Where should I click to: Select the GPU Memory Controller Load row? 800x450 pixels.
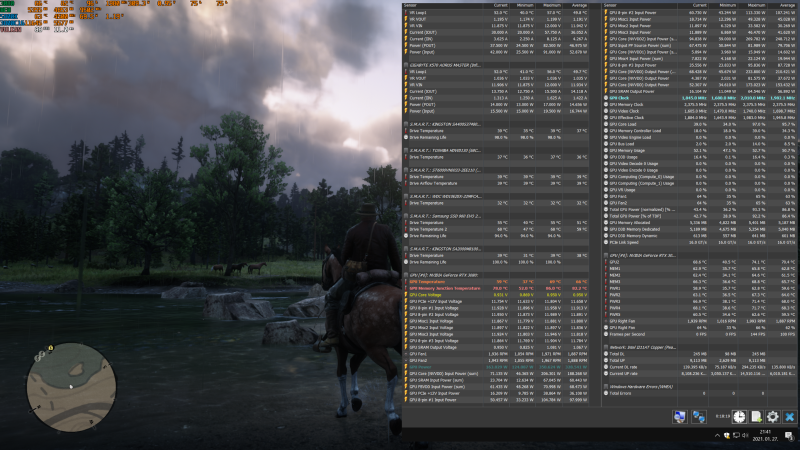699,131
